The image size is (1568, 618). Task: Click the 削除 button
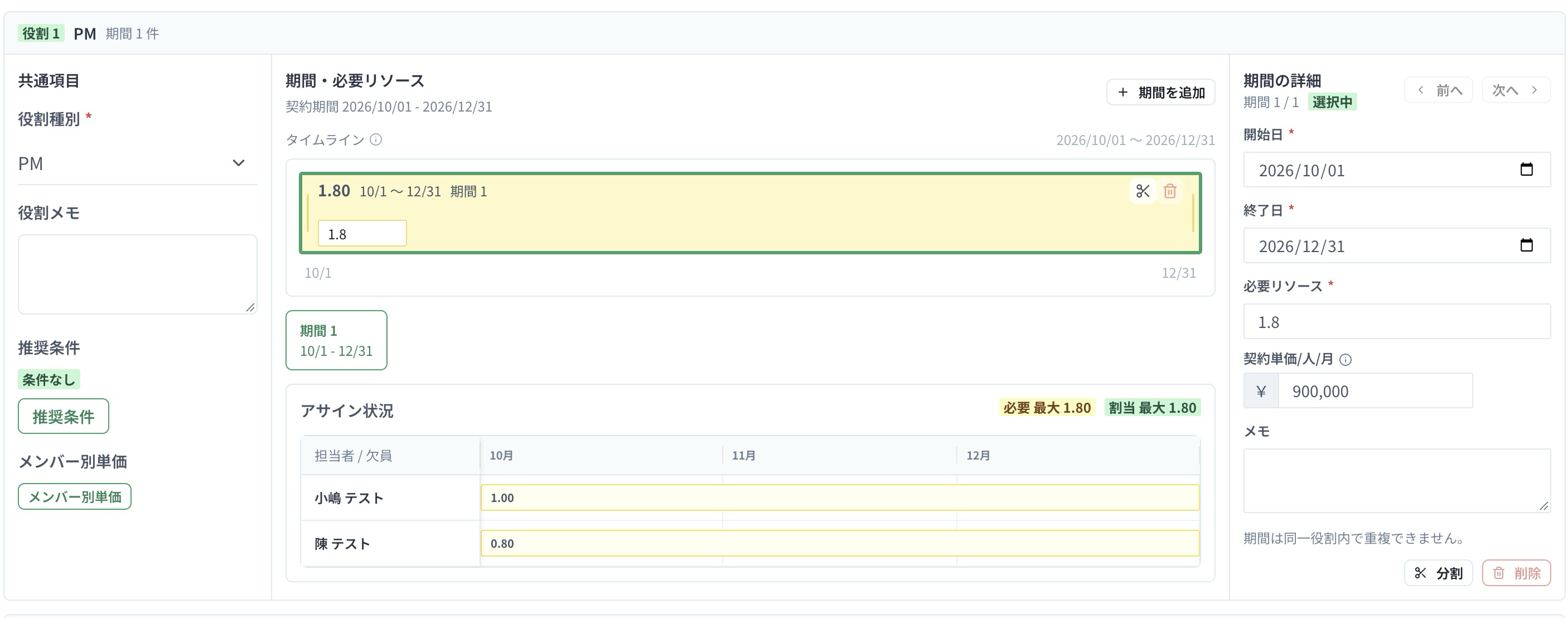(1516, 573)
